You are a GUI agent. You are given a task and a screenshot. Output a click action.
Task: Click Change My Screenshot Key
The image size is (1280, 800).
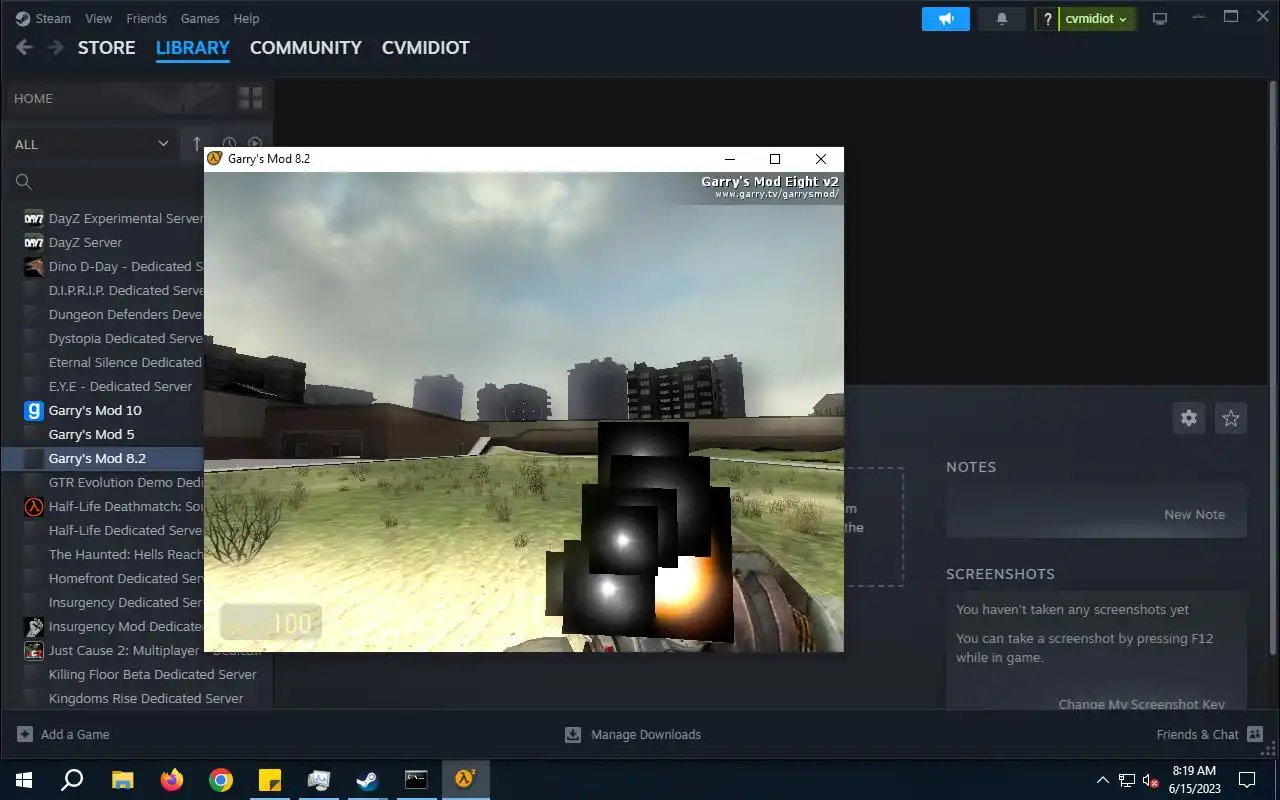[x=1141, y=704]
